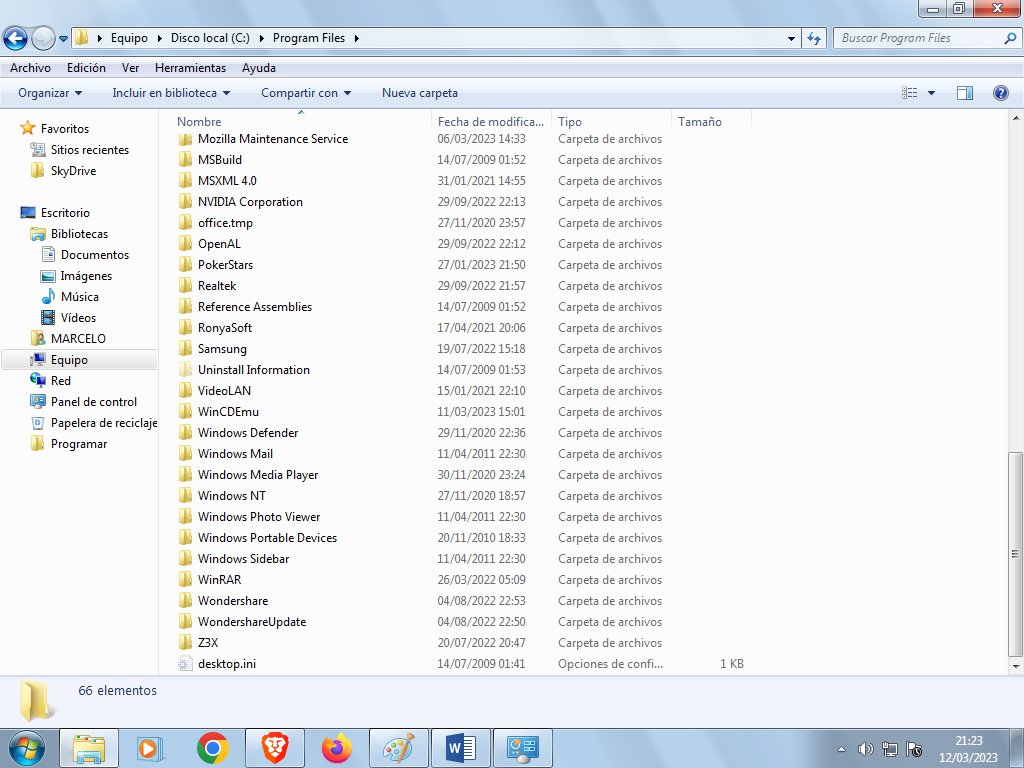Viewport: 1024px width, 768px height.
Task: Click the Action Center flag icon
Action: pos(914,749)
